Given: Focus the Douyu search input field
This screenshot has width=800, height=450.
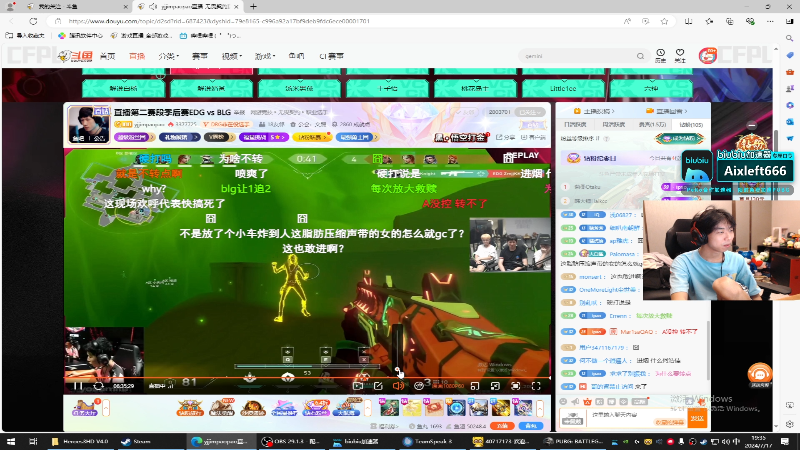Looking at the screenshot, I should pyautogui.click(x=577, y=56).
